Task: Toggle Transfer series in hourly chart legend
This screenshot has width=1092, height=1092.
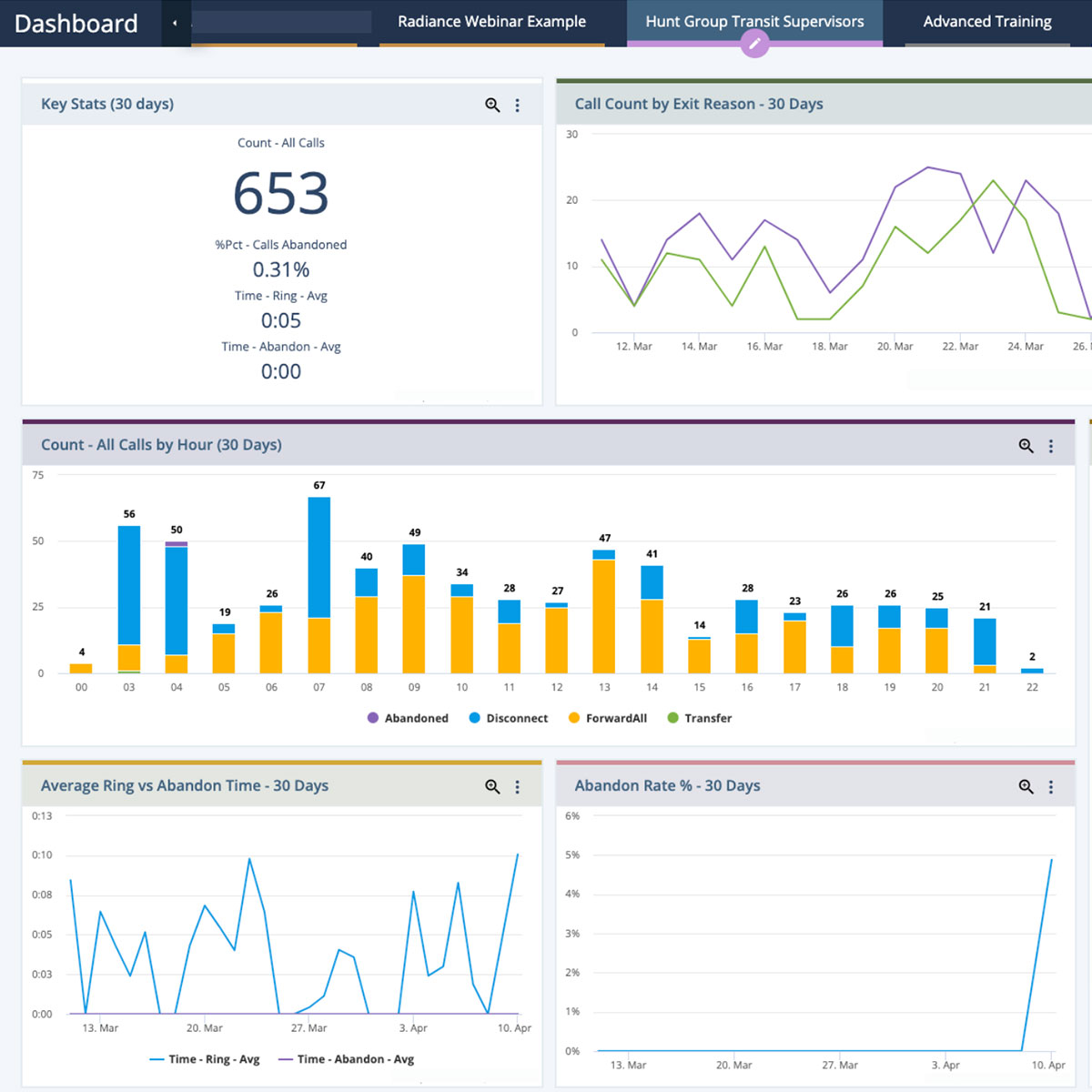Action: tap(699, 718)
